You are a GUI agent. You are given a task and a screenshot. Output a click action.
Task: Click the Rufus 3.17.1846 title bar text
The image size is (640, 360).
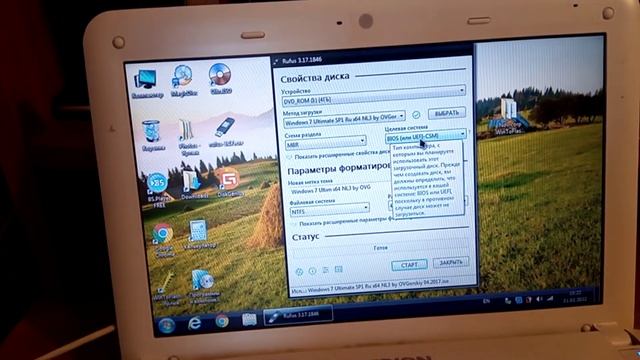coord(302,60)
